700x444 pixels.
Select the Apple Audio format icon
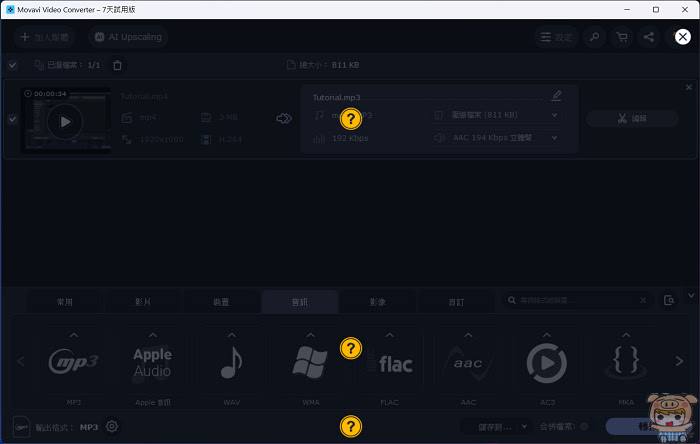click(x=153, y=362)
